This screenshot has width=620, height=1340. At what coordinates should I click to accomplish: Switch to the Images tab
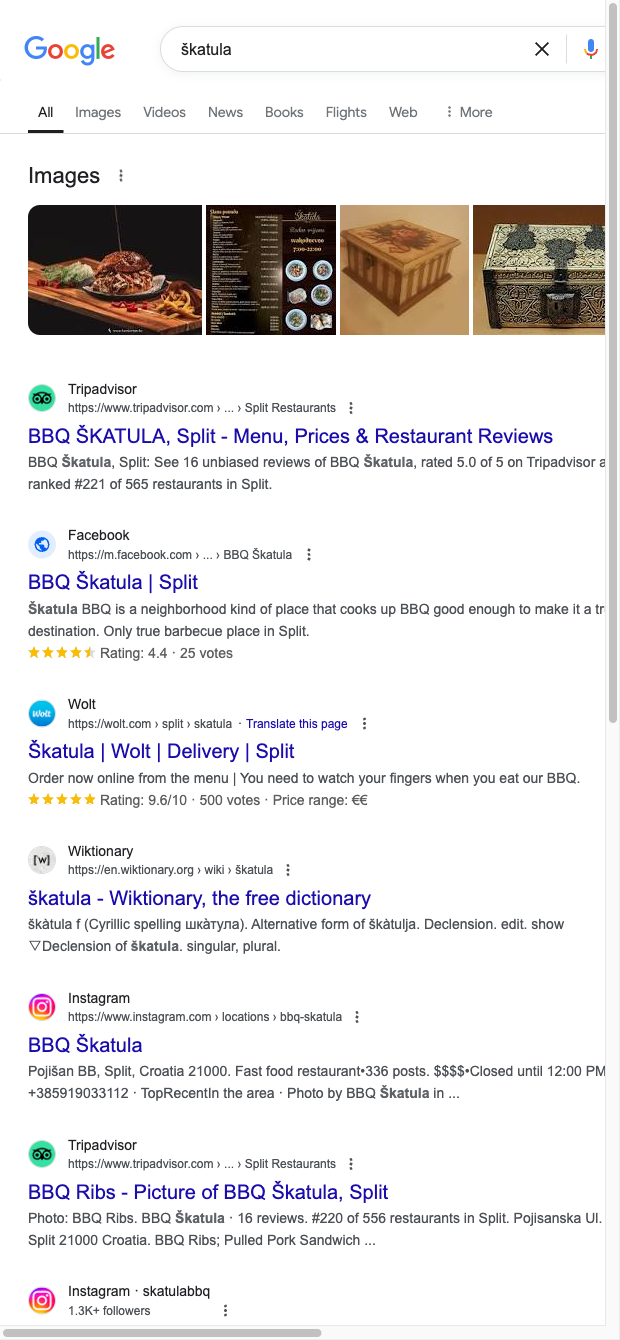pos(98,112)
